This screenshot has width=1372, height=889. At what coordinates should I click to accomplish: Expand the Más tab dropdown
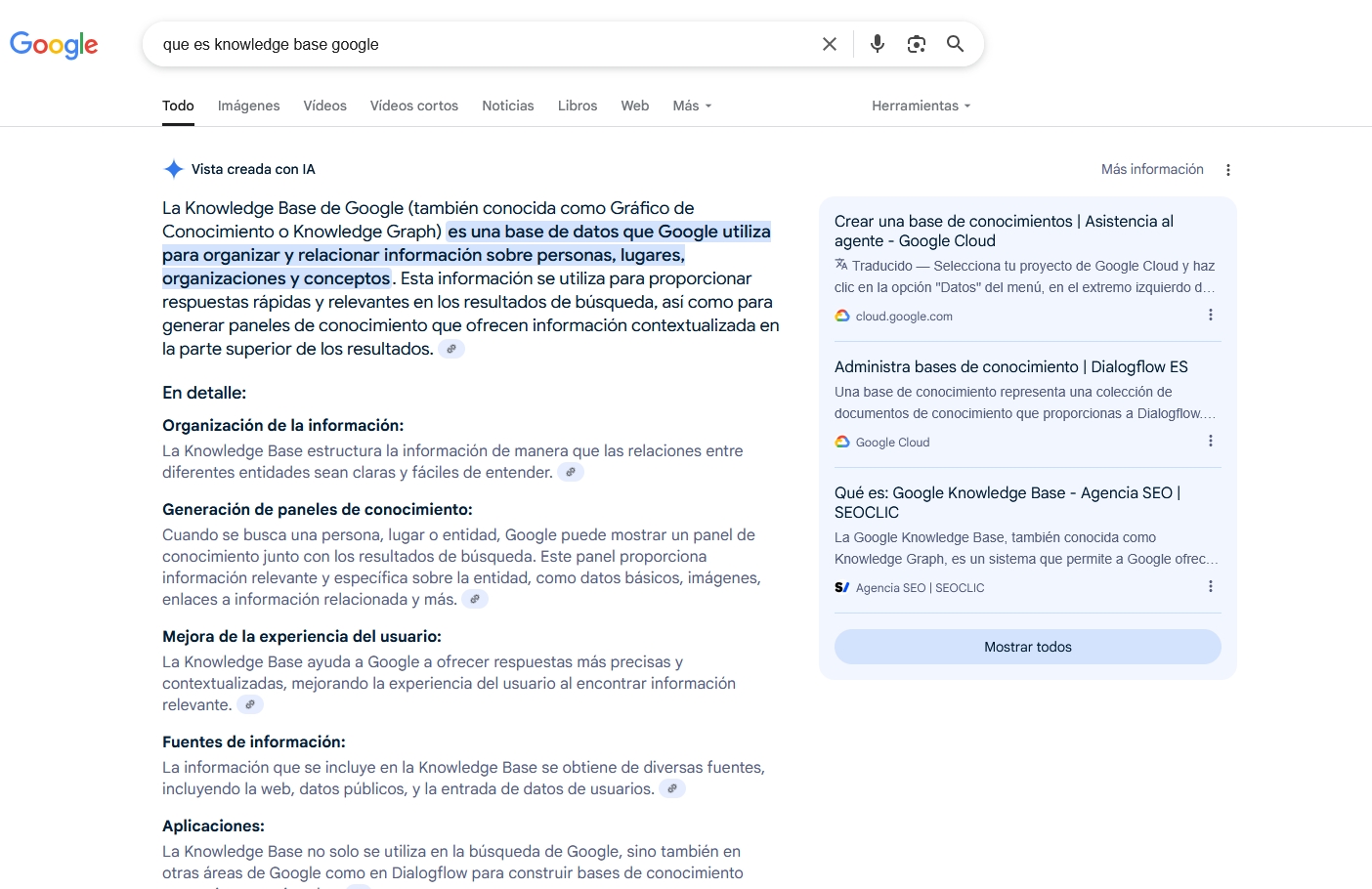tap(692, 106)
